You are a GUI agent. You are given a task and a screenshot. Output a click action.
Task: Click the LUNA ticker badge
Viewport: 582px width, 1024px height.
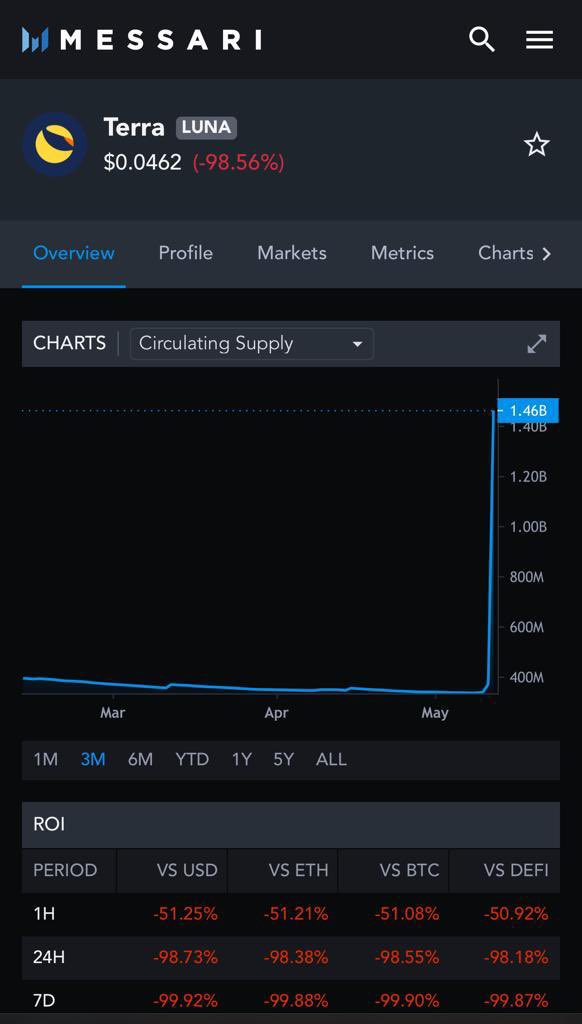click(206, 127)
